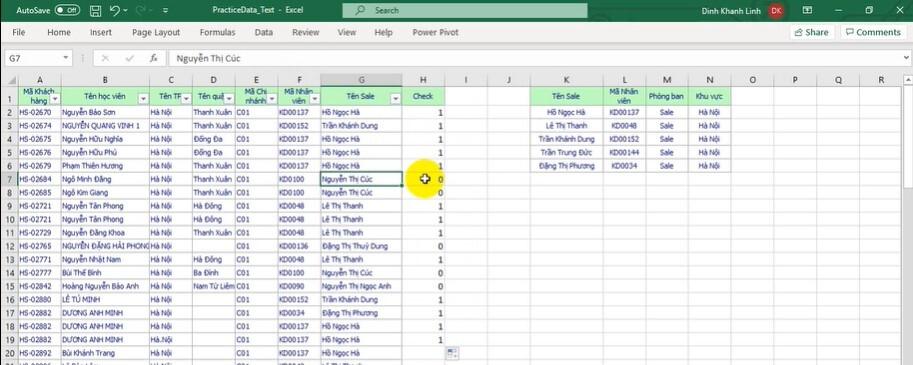The width and height of the screenshot is (913, 365).
Task: Switch to the Review tab
Action: 306,33
